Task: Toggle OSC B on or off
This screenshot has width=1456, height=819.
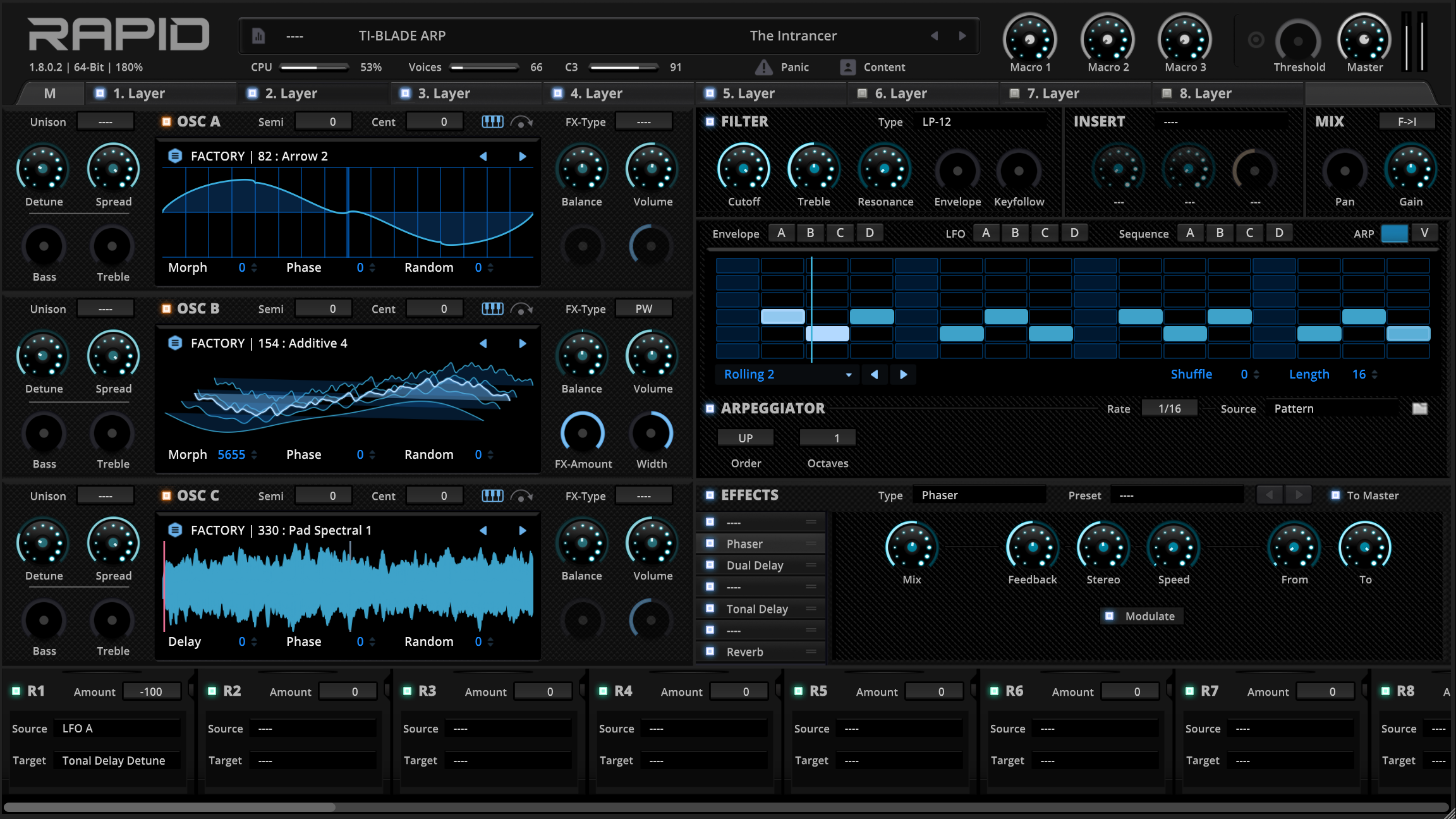Action: (x=166, y=308)
